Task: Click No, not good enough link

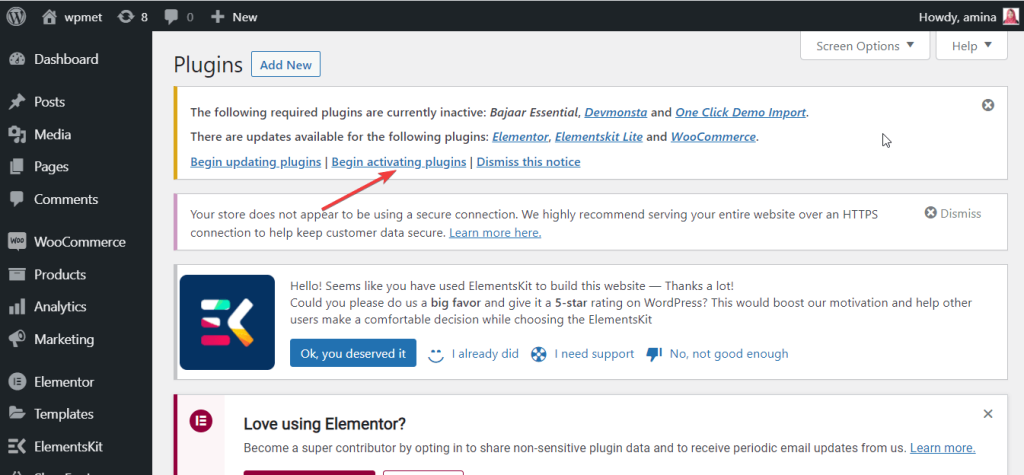Action: pyautogui.click(x=729, y=354)
